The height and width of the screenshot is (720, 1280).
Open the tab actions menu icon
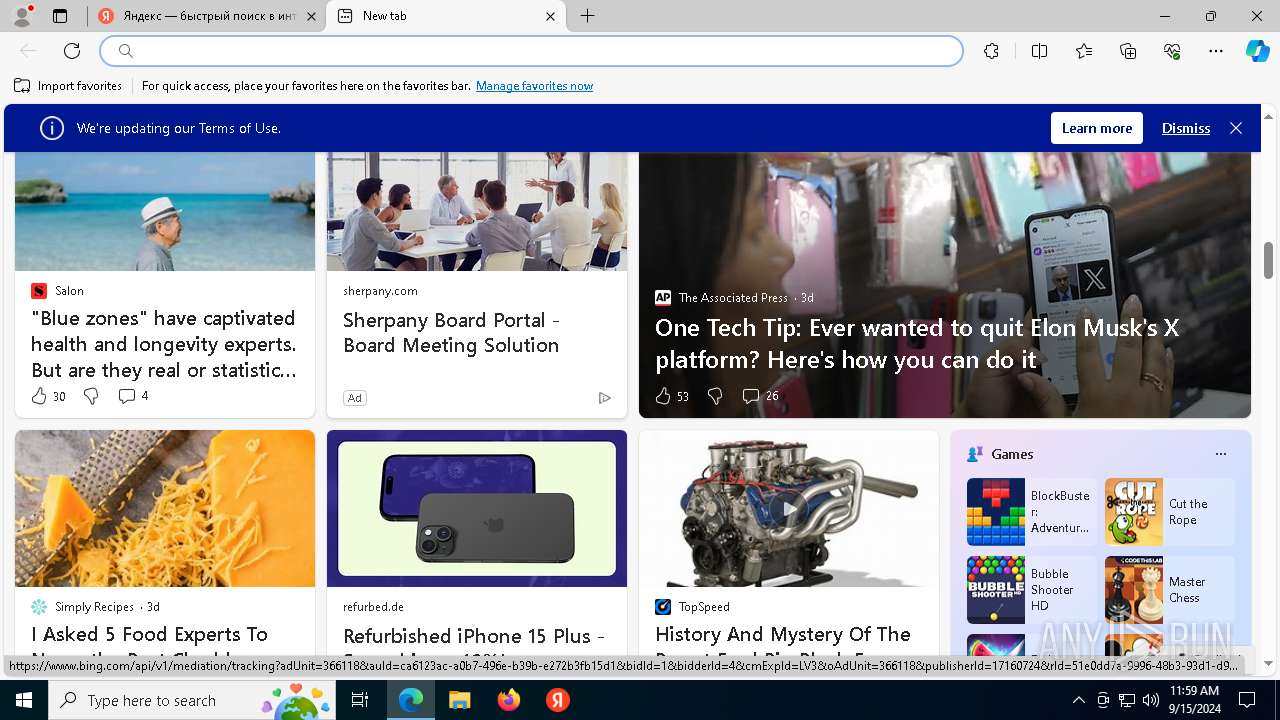pos(60,16)
